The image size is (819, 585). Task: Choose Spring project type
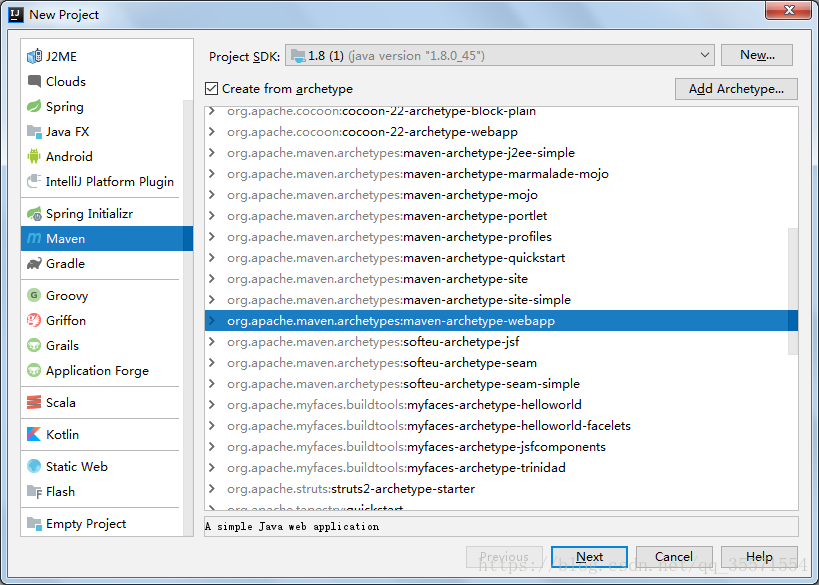(102, 107)
